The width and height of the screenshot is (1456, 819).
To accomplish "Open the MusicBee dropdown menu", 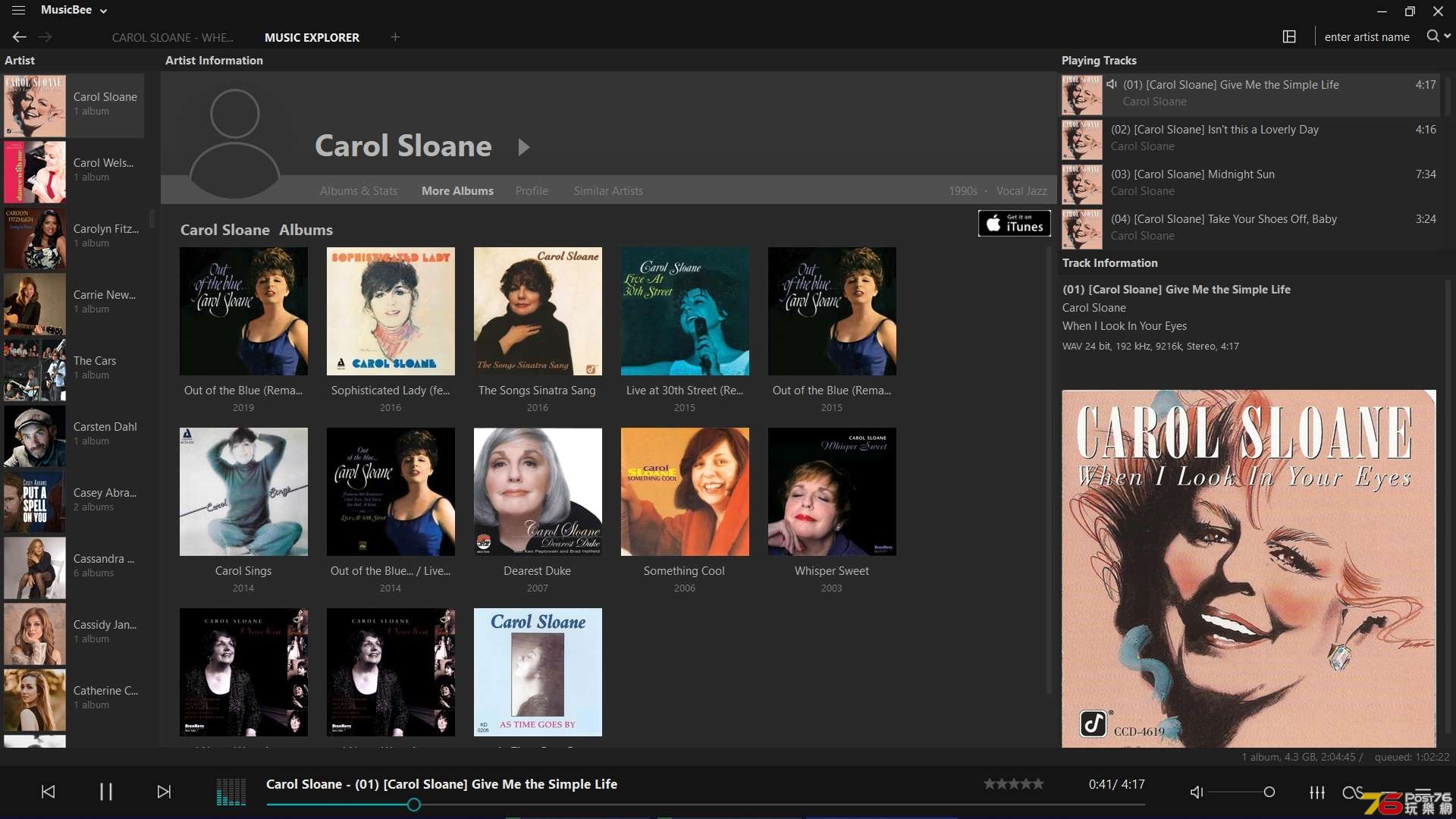I will tap(74, 10).
